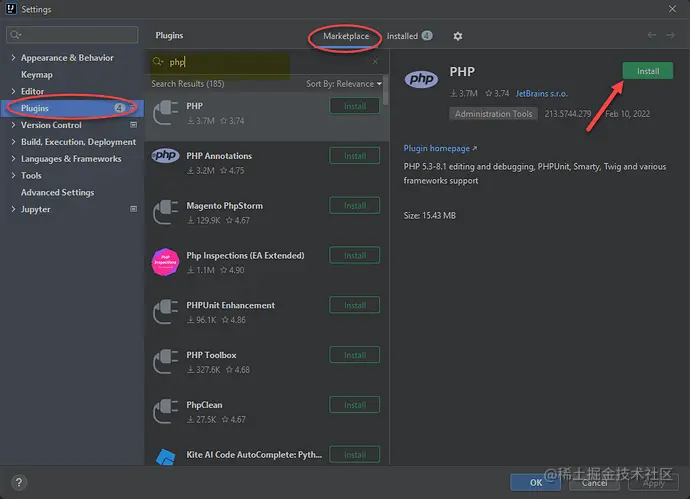
Task: Install Kite AI Code AutoComplete plugin
Action: [x=354, y=454]
